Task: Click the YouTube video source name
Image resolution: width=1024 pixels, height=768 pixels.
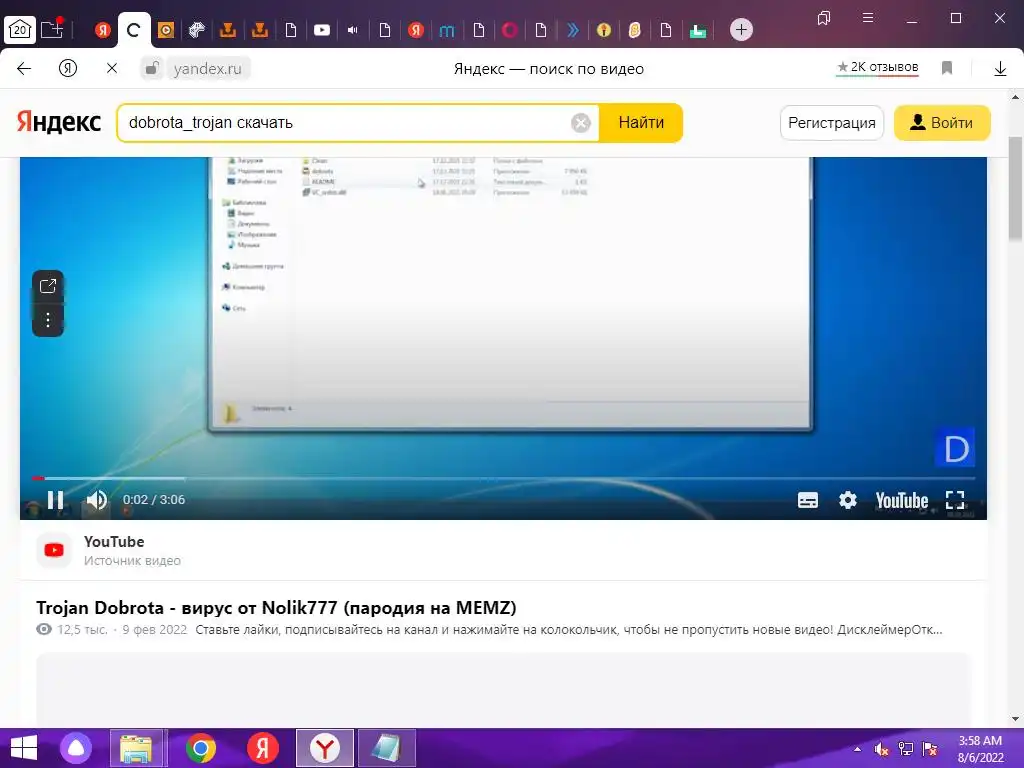Action: click(x=114, y=541)
